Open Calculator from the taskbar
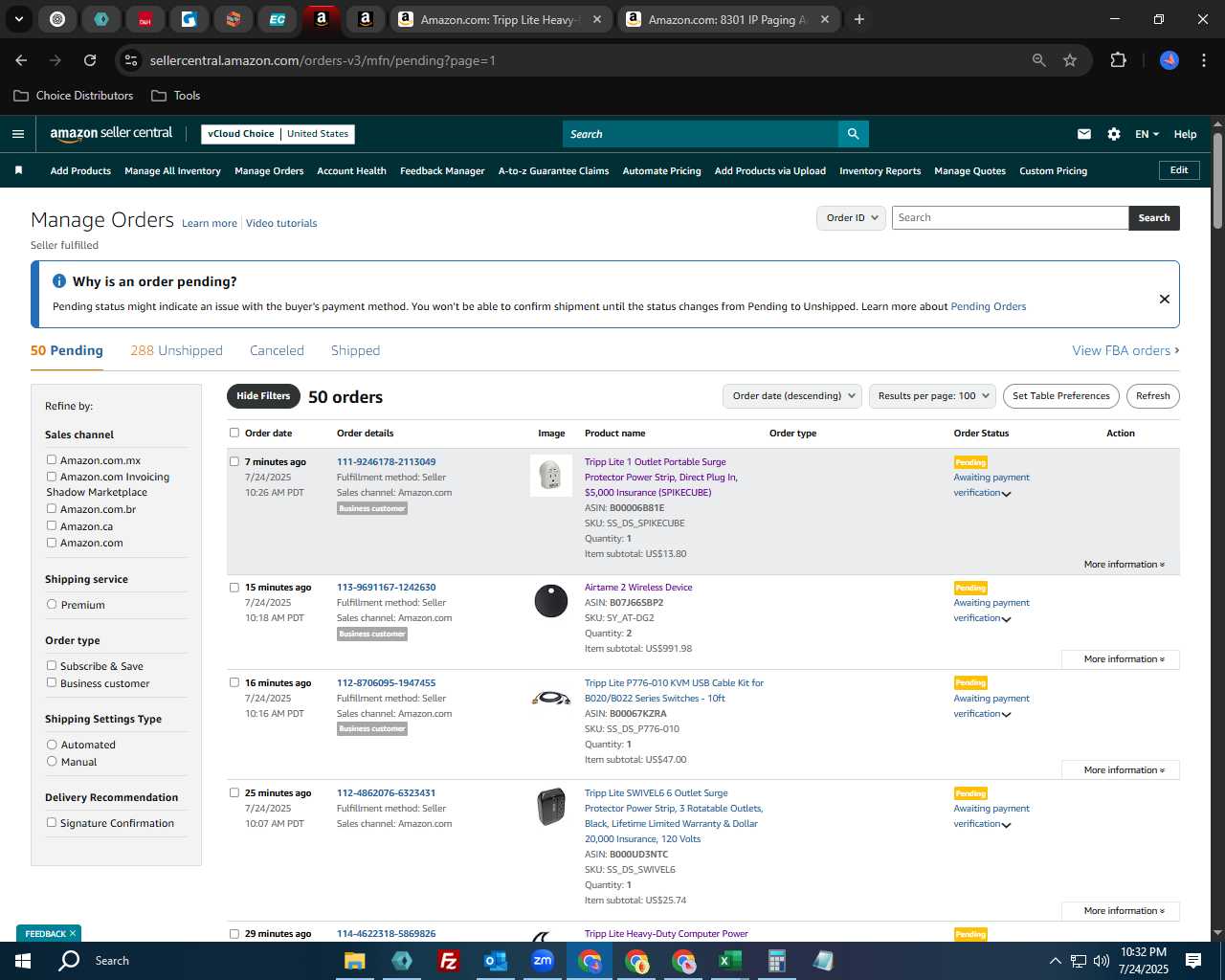 (776, 961)
